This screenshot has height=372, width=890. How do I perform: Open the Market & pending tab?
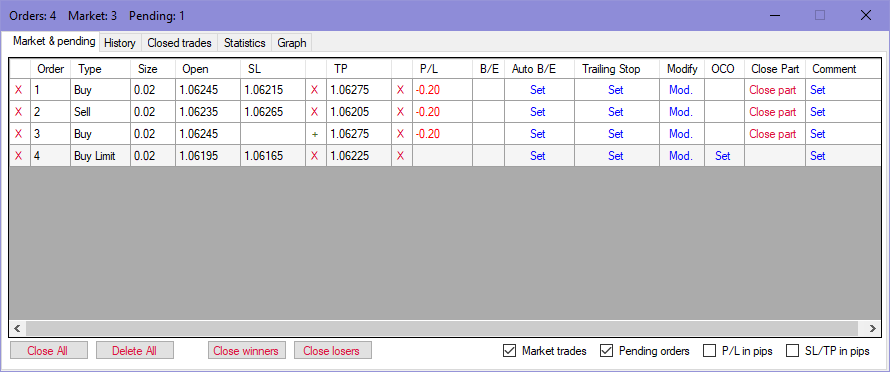coord(54,41)
